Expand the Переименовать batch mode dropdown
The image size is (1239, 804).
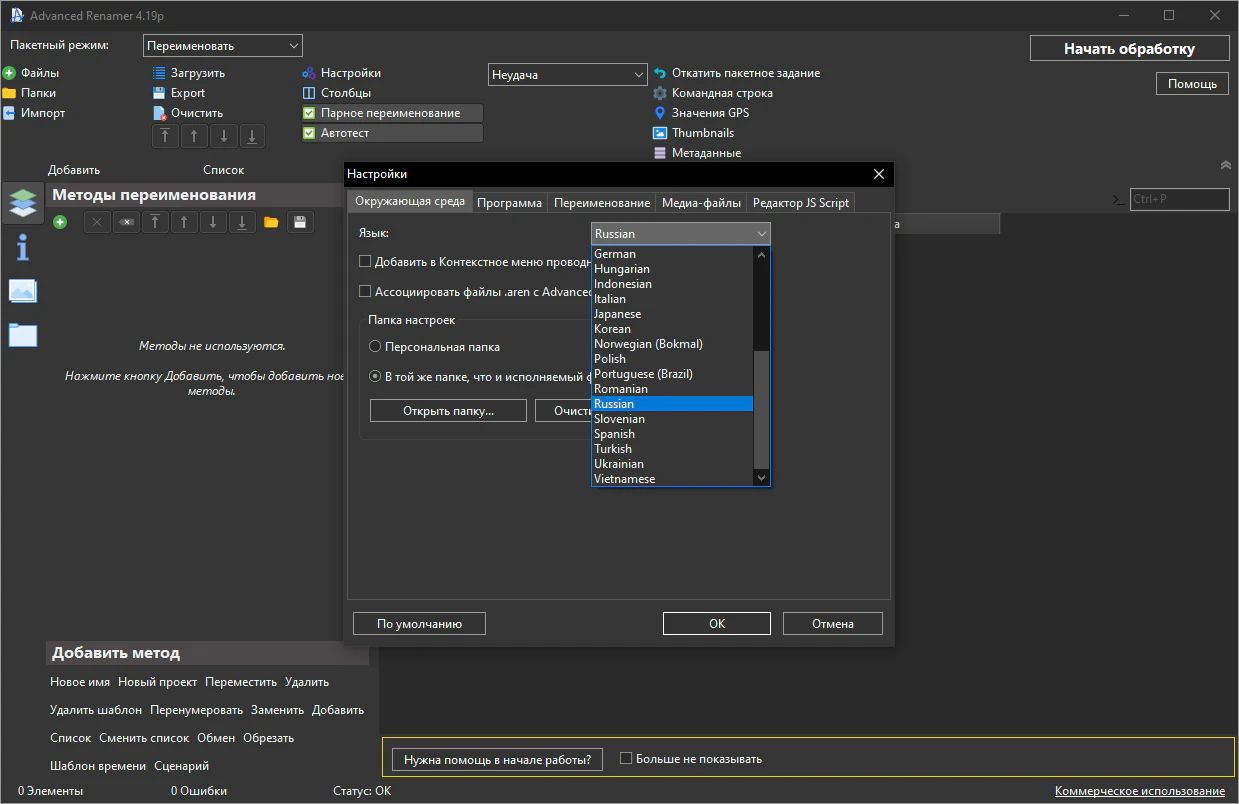pyautogui.click(x=223, y=46)
